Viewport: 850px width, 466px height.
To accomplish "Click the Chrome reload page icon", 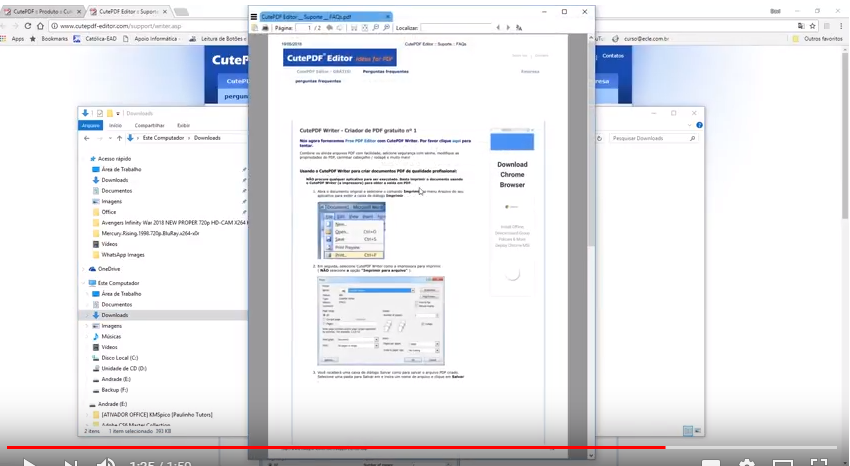I will click(x=27, y=26).
